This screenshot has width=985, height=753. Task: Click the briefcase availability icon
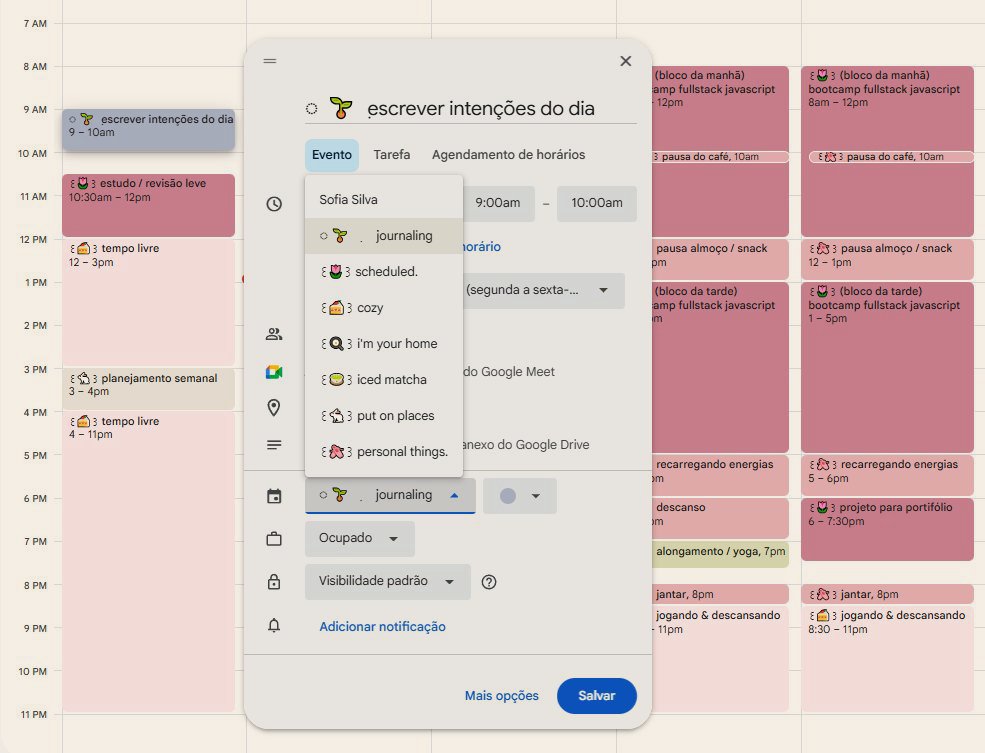[274, 539]
